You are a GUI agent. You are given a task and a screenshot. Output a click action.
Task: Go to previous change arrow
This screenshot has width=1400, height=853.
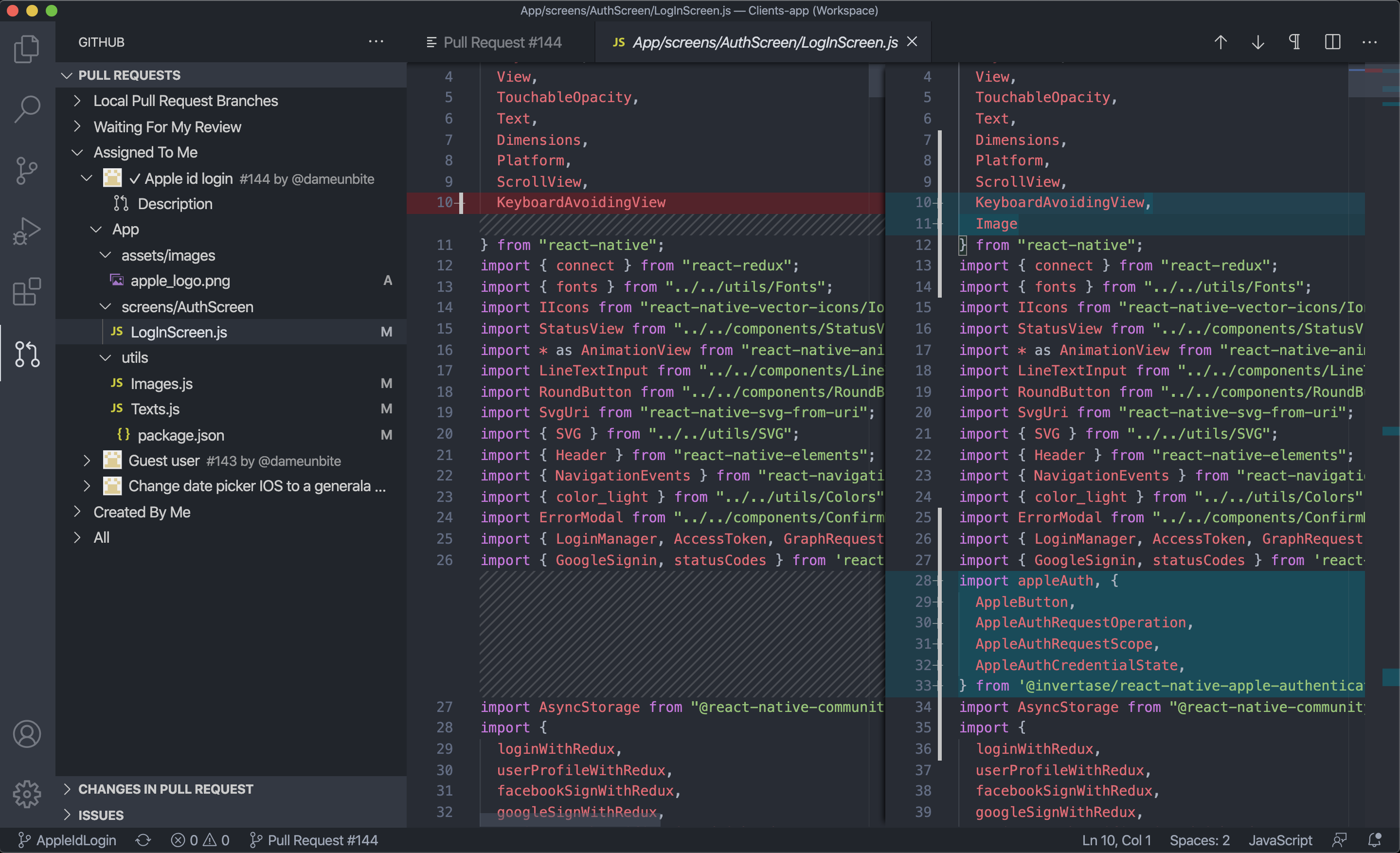pyautogui.click(x=1221, y=42)
